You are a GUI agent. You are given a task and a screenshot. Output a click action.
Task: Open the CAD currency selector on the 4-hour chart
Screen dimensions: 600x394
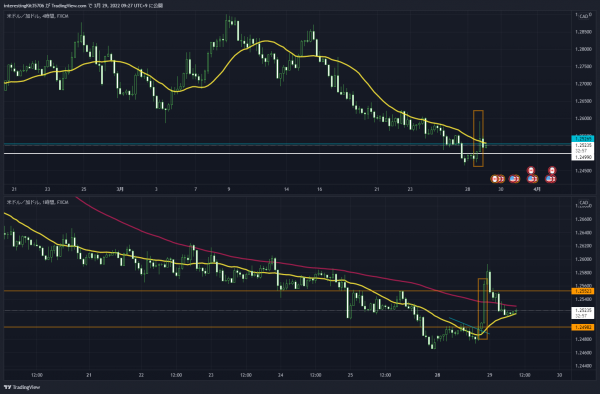click(x=584, y=16)
